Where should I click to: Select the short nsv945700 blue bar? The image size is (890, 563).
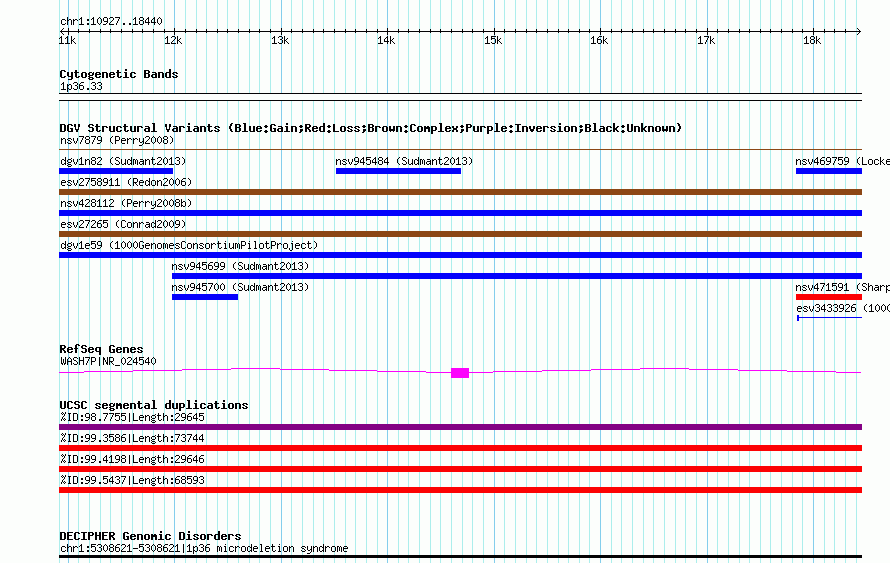205,297
